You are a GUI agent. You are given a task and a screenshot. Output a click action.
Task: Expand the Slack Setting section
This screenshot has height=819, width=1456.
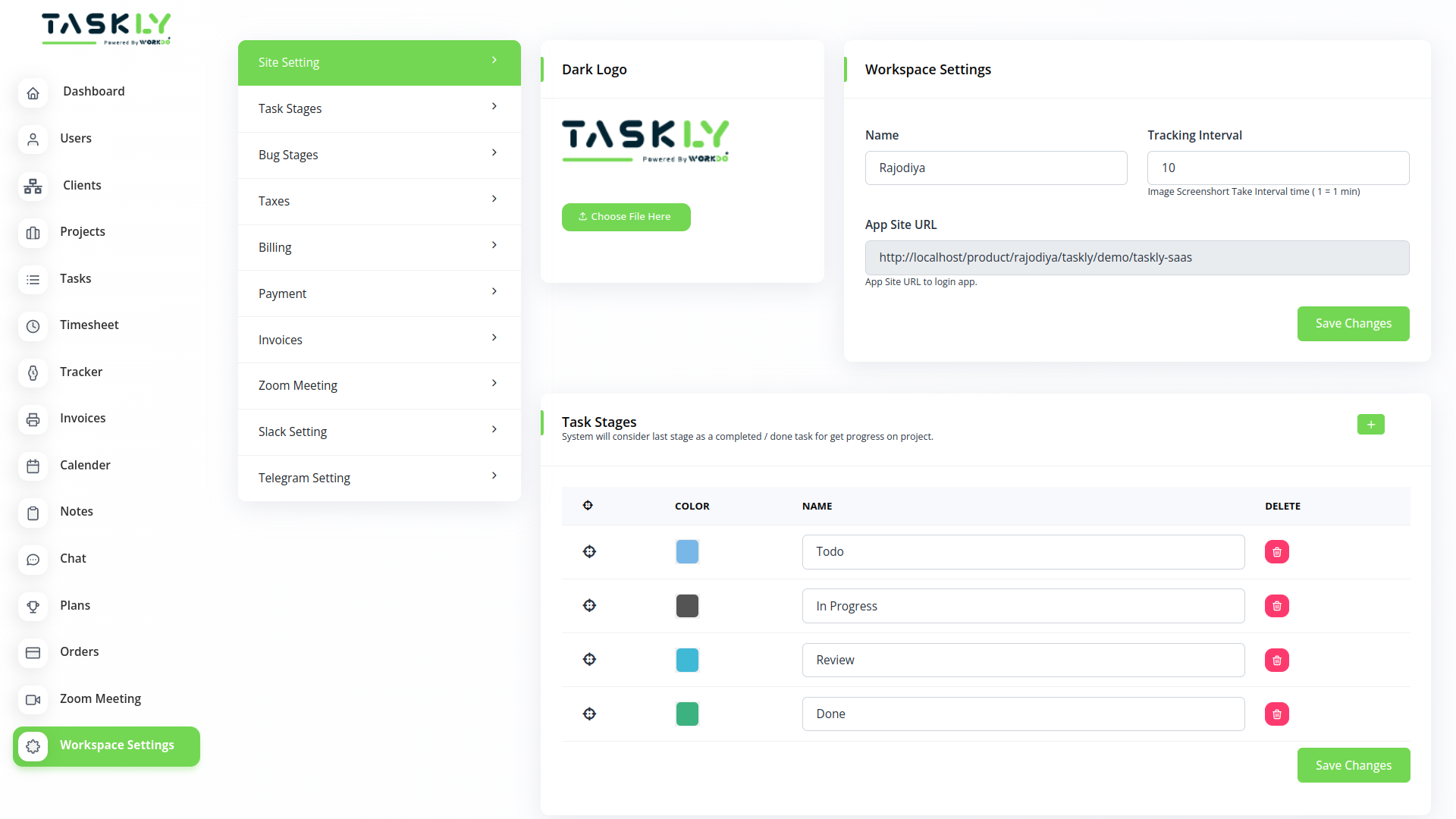click(378, 431)
